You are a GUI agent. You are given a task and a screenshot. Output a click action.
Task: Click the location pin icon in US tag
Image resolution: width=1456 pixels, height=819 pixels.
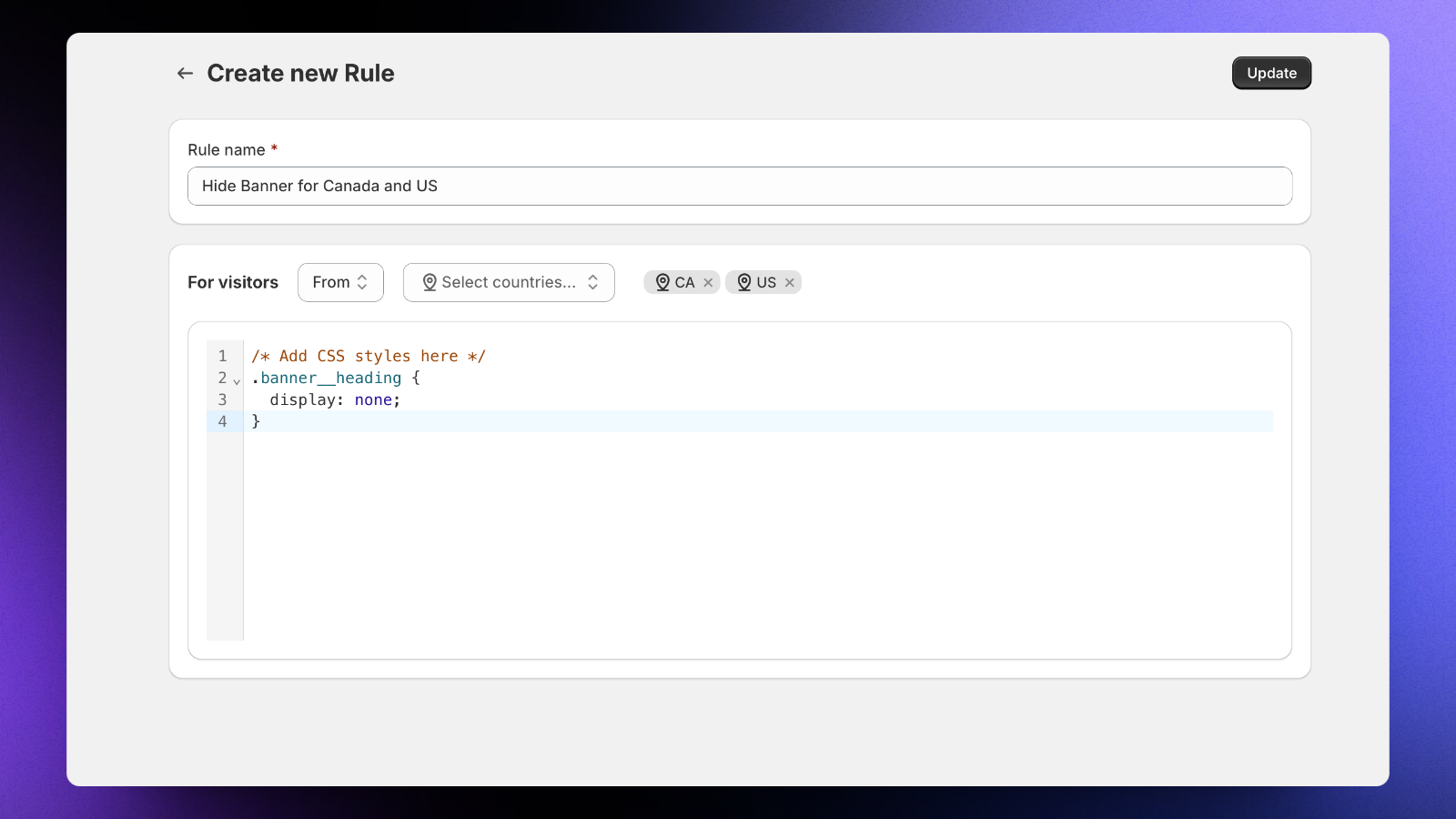click(x=743, y=283)
